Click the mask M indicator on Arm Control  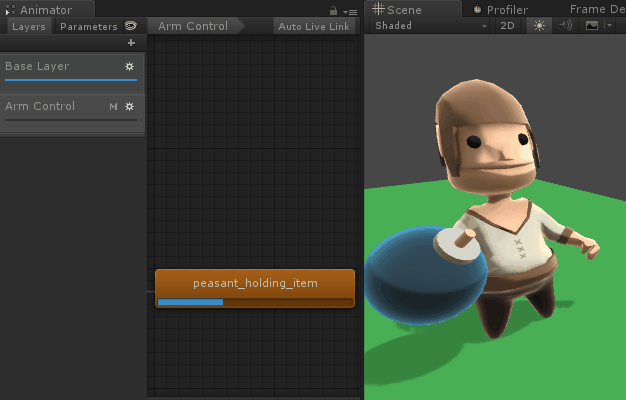pyautogui.click(x=113, y=106)
